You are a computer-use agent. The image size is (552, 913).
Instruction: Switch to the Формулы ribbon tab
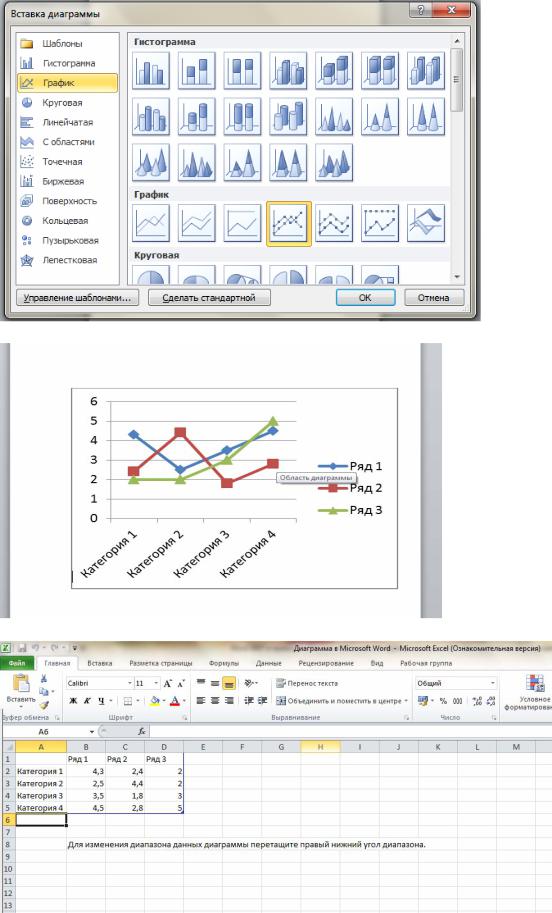[224, 663]
